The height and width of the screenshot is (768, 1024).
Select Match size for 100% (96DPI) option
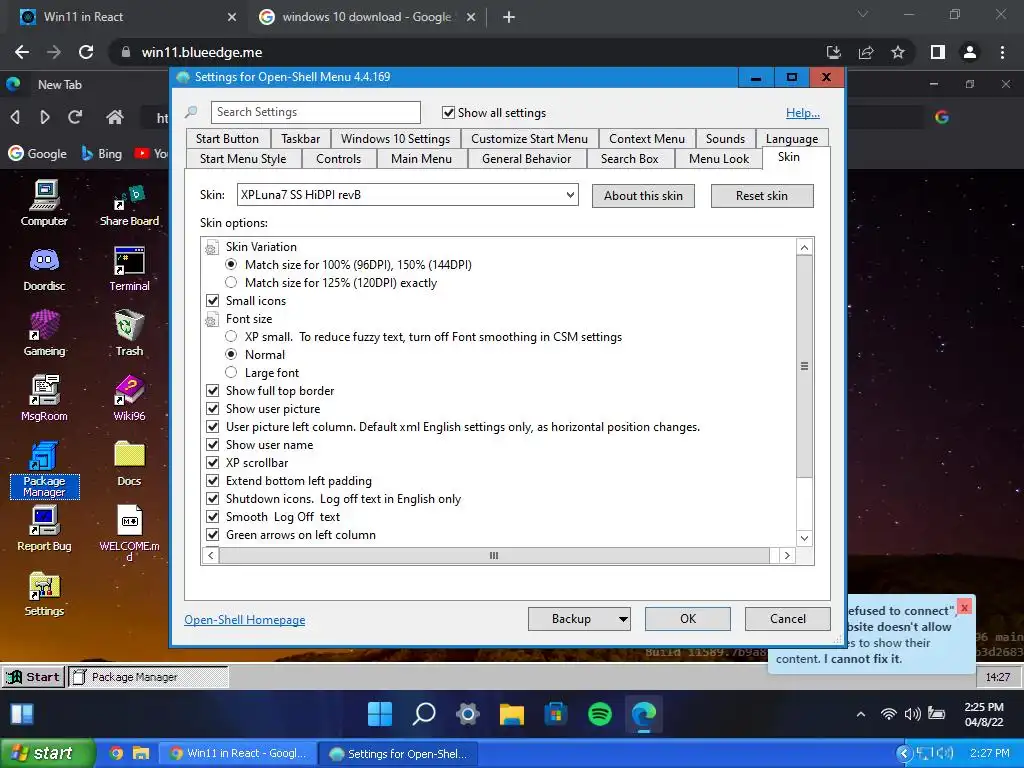(231, 264)
